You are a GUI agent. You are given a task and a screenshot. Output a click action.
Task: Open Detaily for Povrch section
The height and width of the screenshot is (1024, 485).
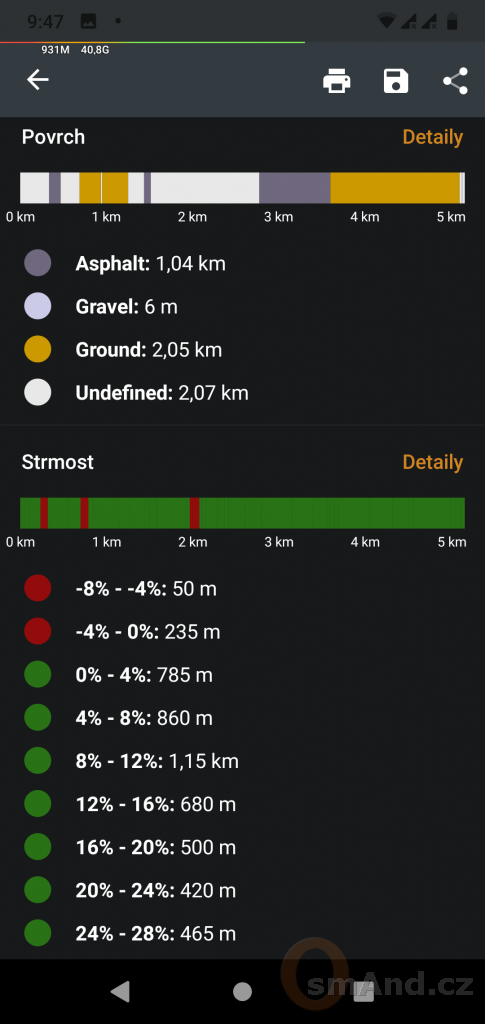pos(433,137)
